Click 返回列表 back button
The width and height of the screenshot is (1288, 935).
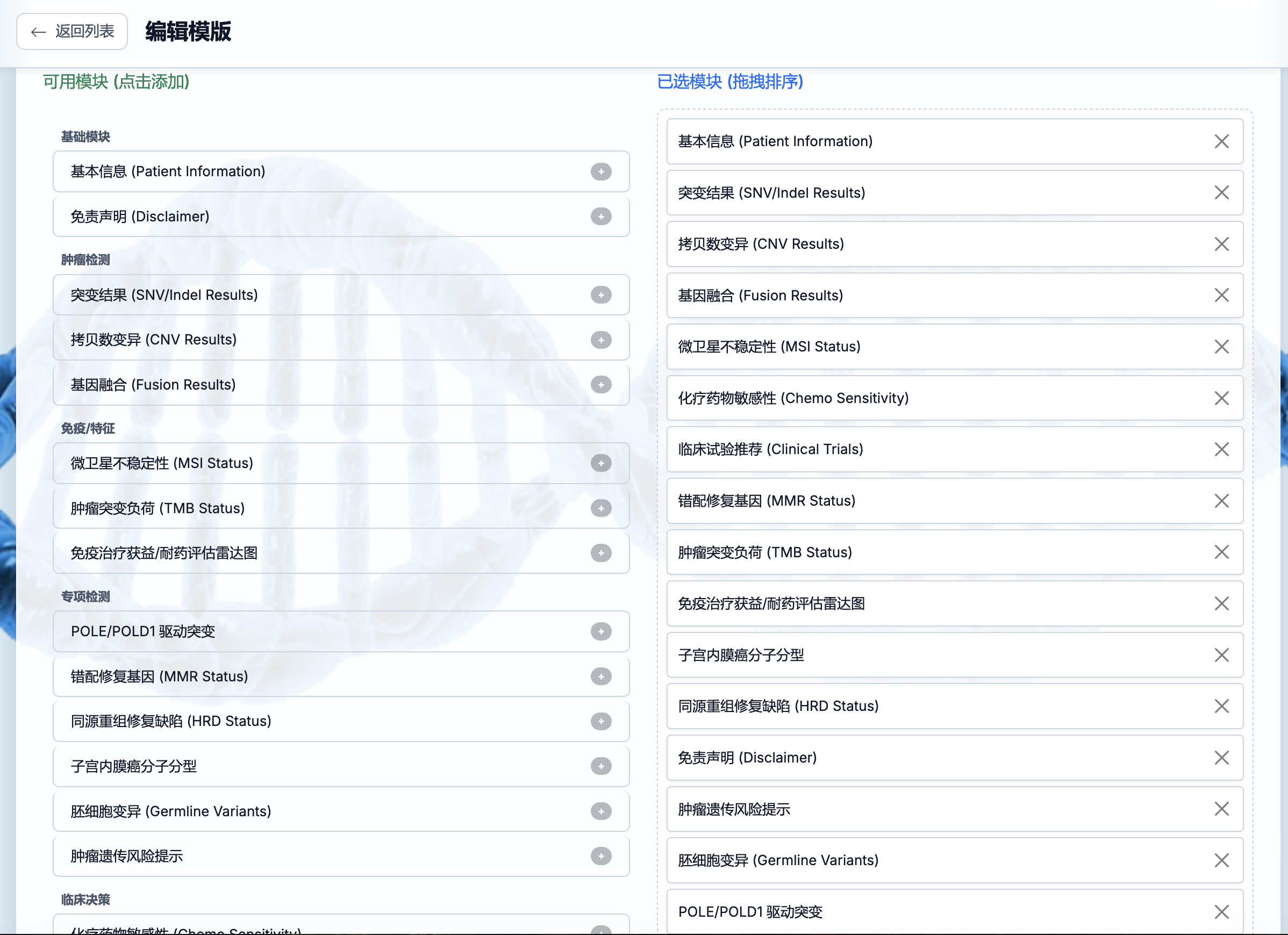(72, 31)
